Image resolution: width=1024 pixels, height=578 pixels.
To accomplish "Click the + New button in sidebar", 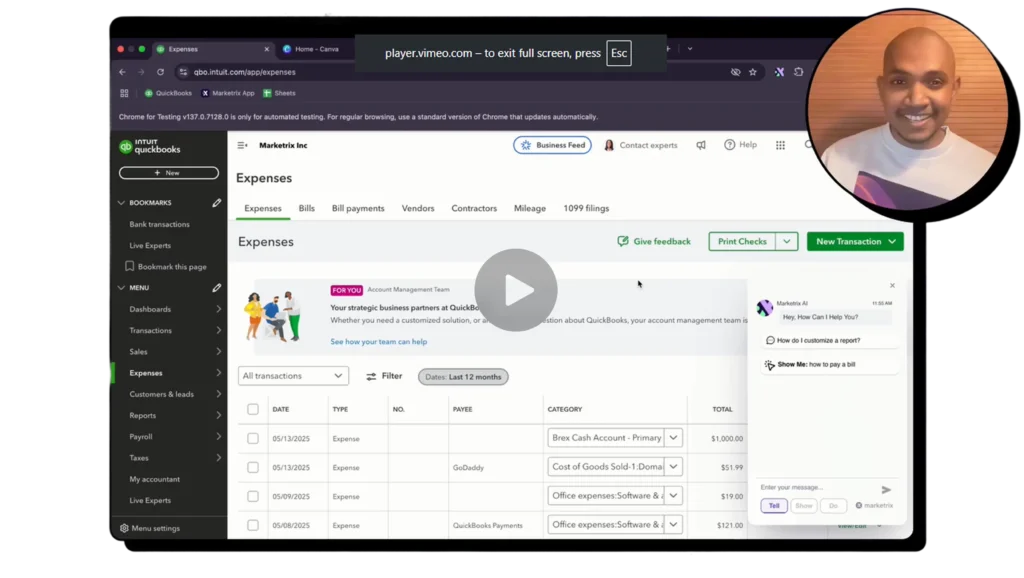I will coord(168,173).
